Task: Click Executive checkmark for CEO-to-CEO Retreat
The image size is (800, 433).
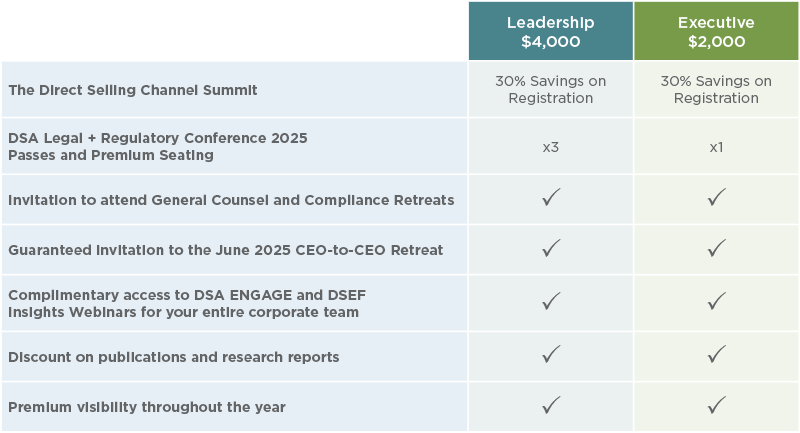Action: coord(716,248)
